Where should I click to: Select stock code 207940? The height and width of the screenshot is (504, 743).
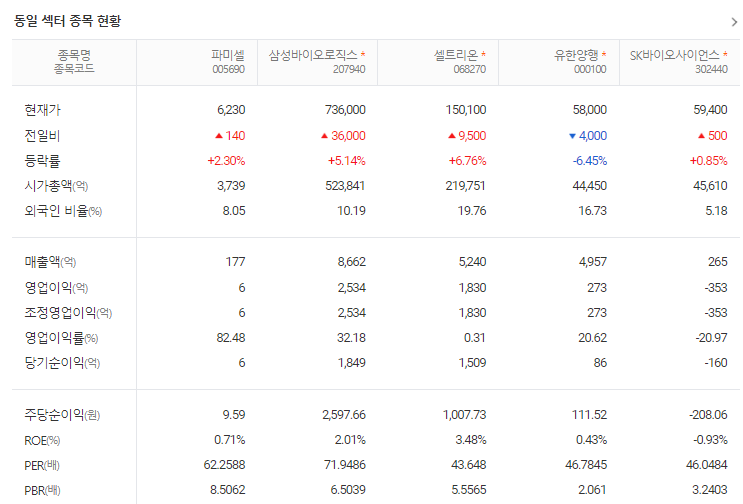[x=349, y=69]
